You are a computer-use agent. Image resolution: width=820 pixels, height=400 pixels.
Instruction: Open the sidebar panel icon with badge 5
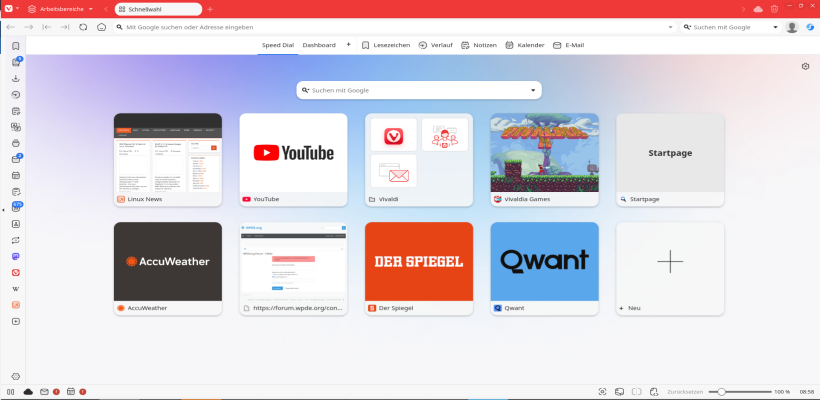tap(16, 62)
